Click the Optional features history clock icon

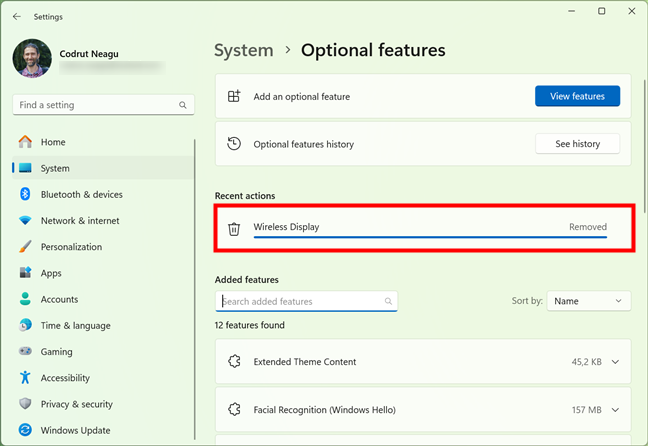[234, 144]
